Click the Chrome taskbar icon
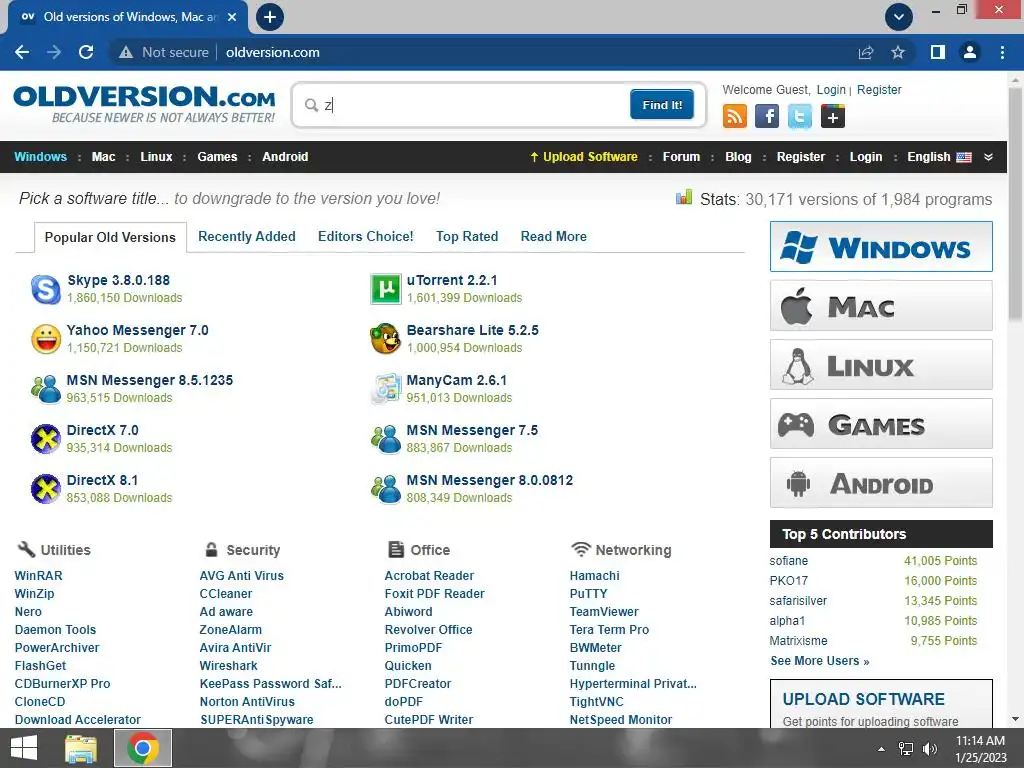1024x768 pixels. (x=143, y=748)
